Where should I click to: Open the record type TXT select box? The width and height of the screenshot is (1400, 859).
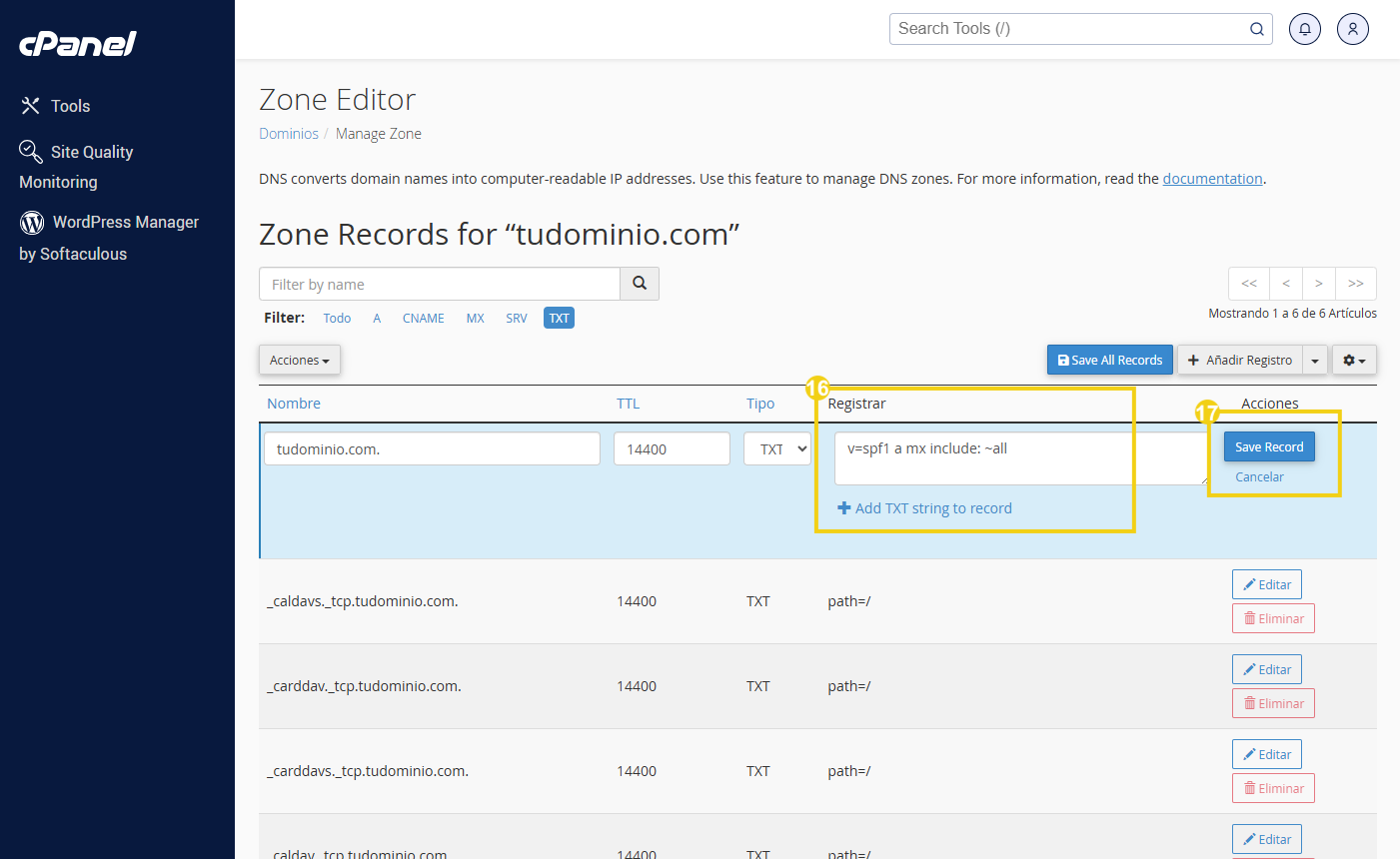pos(777,449)
